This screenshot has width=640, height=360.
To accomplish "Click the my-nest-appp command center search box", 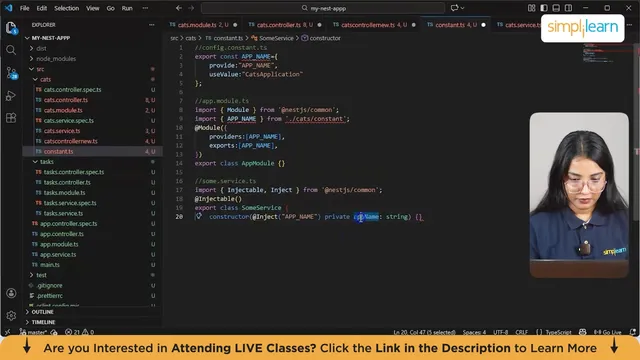I will point(322,8).
